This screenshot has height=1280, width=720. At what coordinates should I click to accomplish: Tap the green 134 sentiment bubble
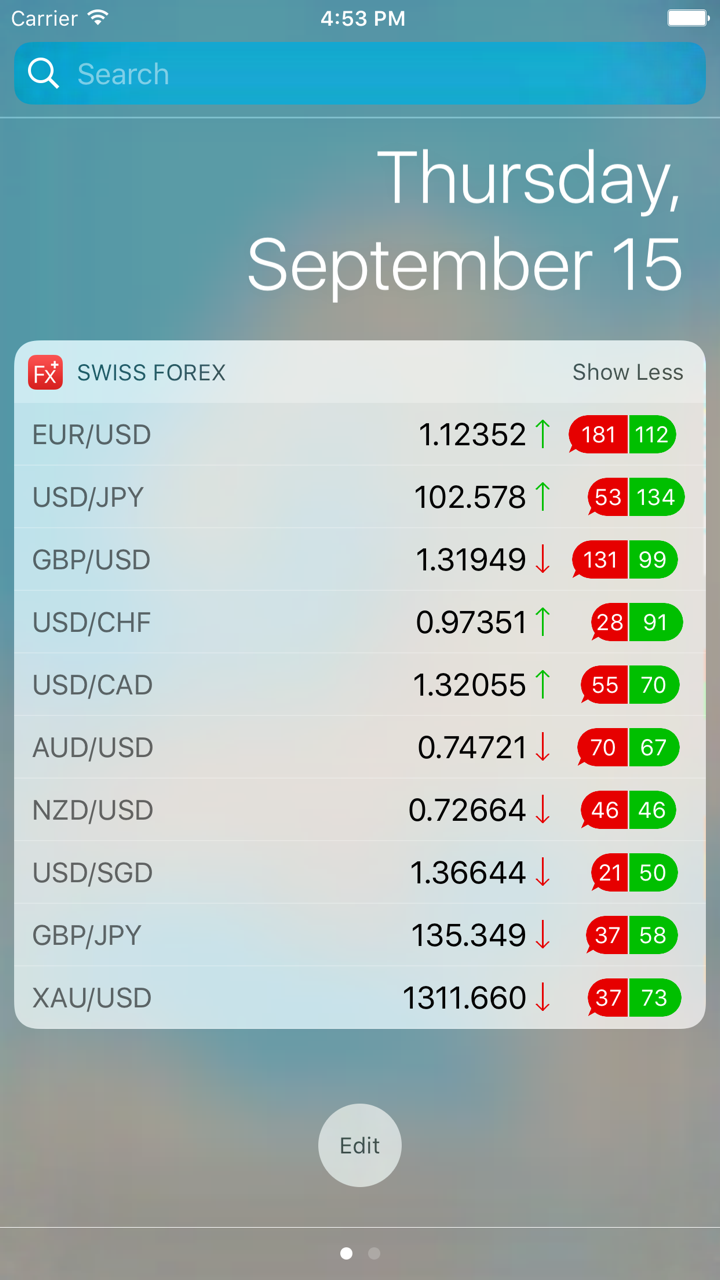656,497
